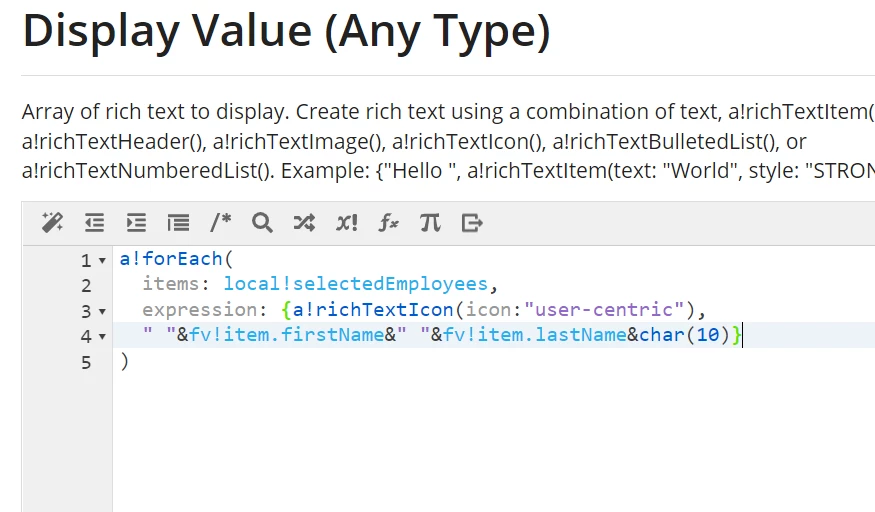Click line number 2 in the gutter
The image size is (875, 512).
86,286
